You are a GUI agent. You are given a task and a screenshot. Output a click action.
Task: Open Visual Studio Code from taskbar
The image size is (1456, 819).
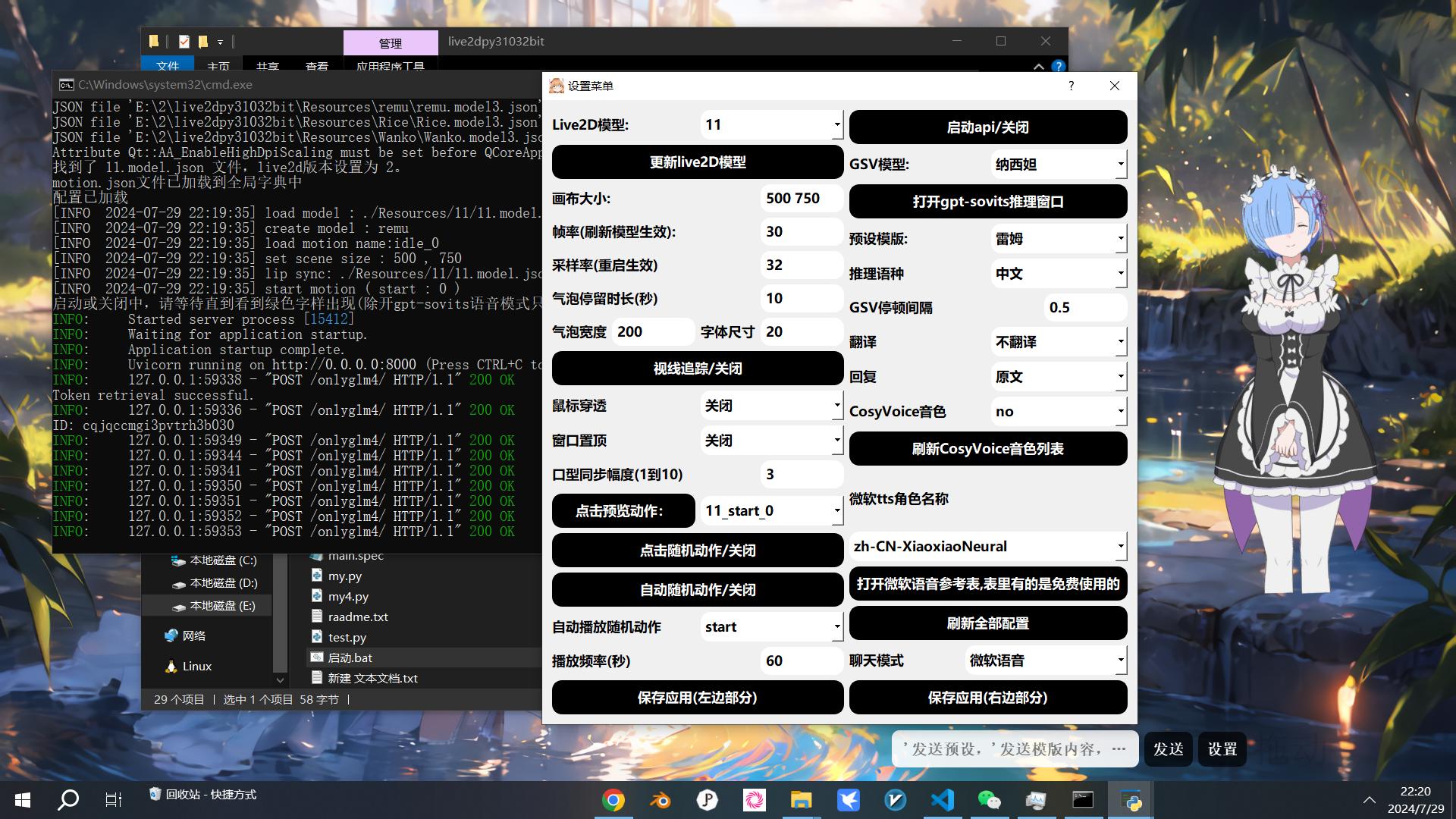(x=943, y=800)
